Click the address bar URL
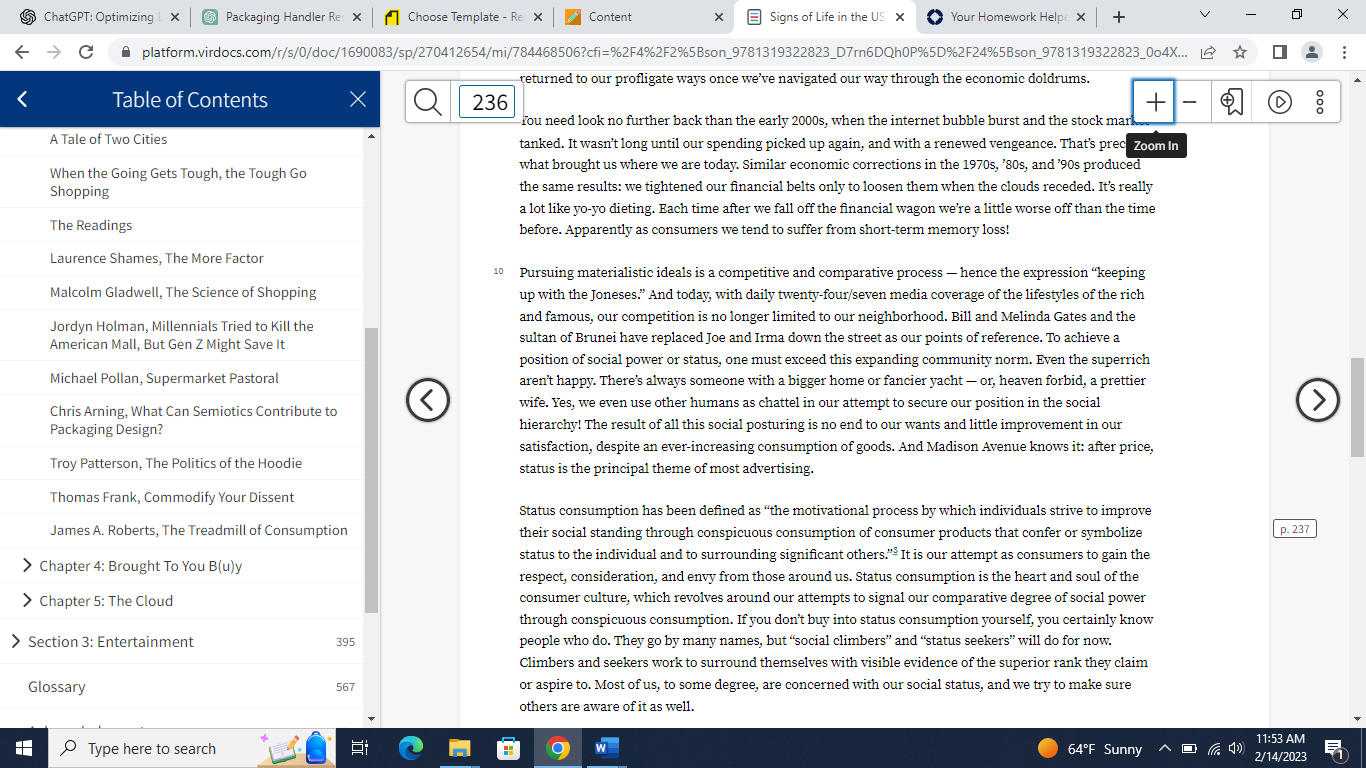This screenshot has width=1366, height=768. [665, 52]
